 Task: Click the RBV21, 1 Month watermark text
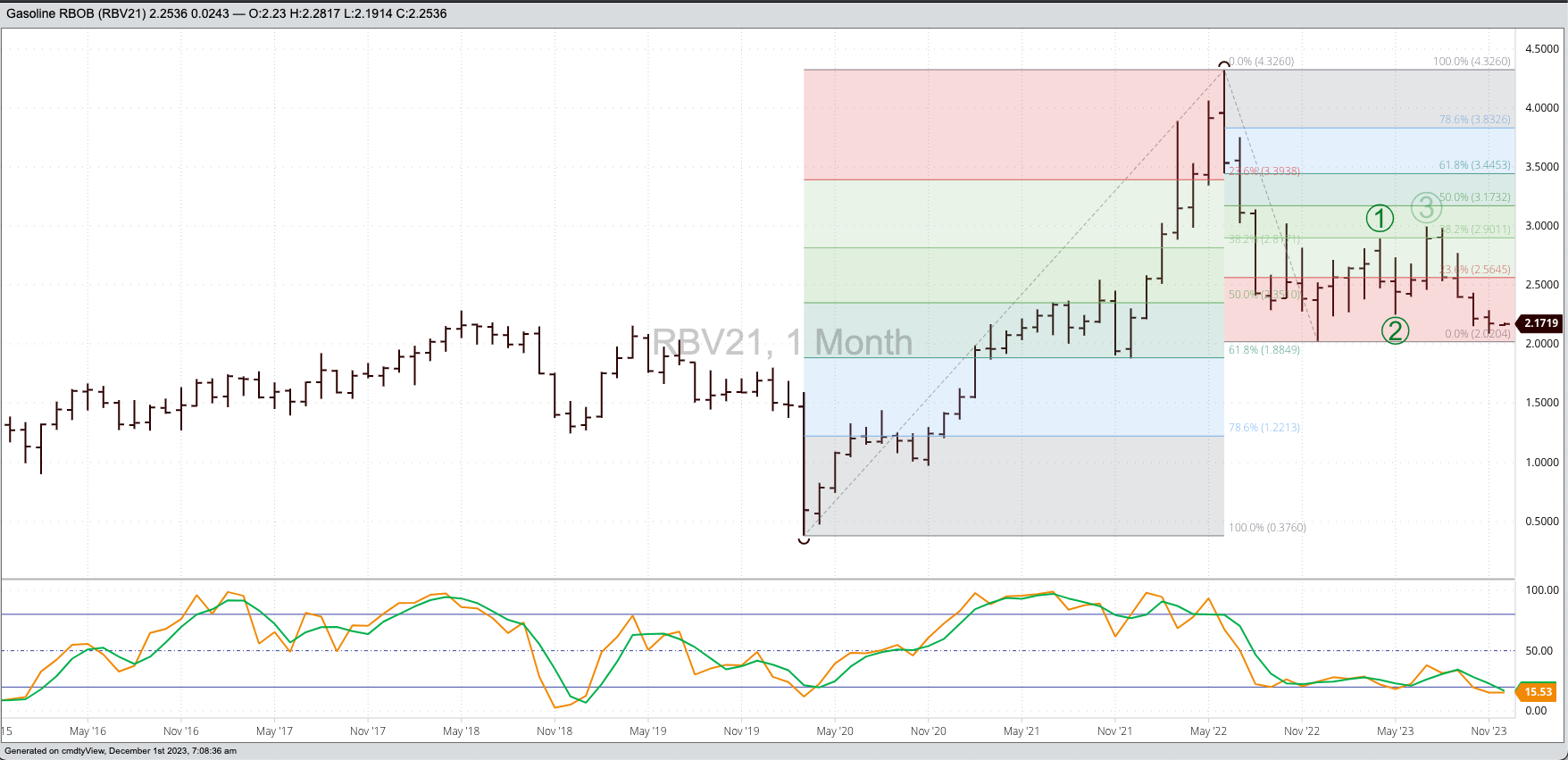point(782,343)
